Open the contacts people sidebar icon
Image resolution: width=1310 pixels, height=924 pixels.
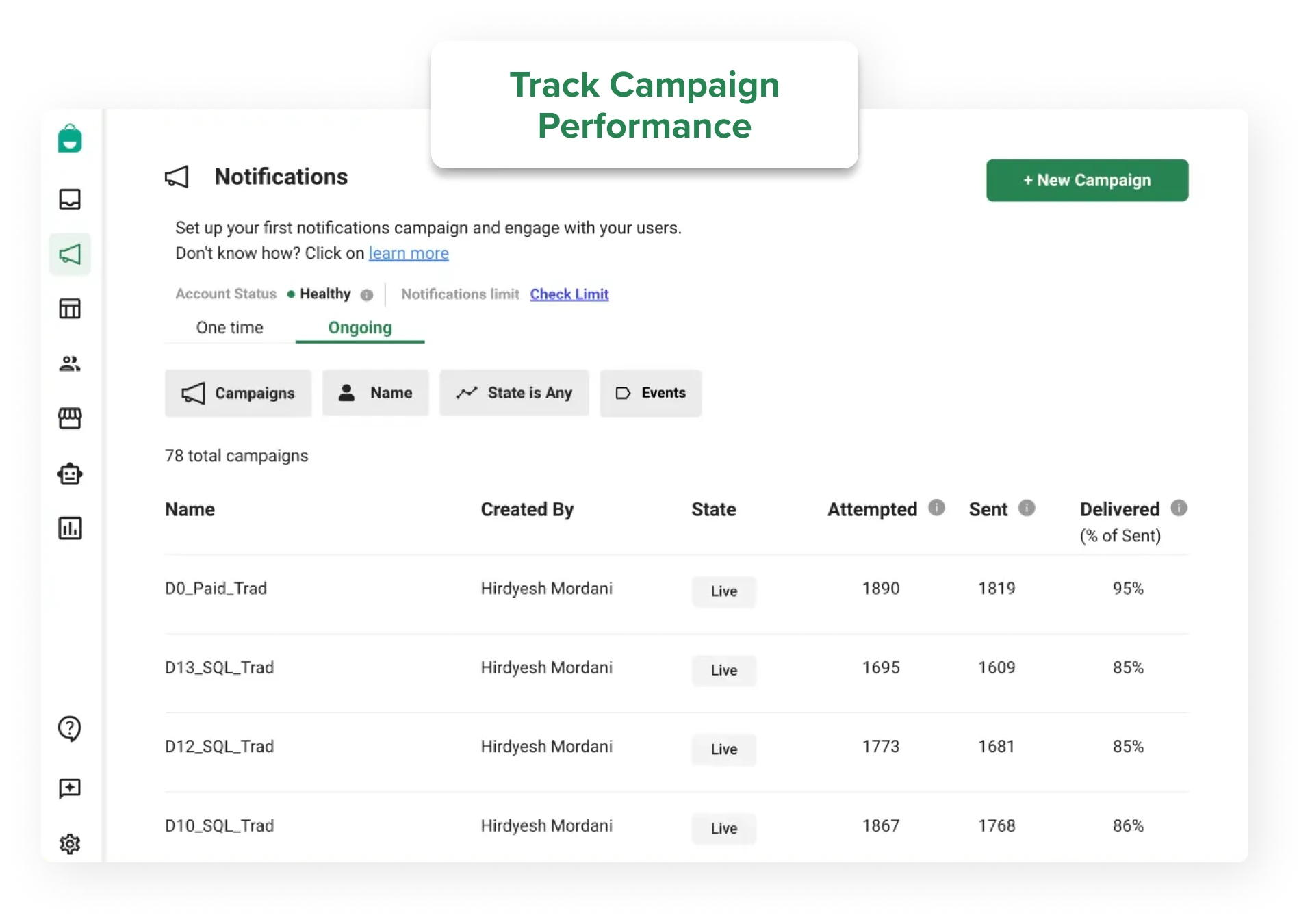click(x=70, y=363)
